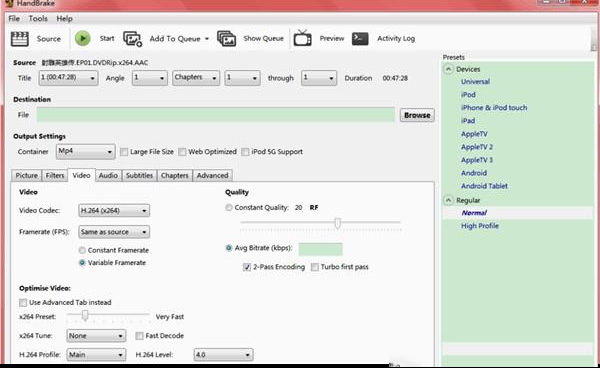
Task: Select the Normal preset
Action: (x=474, y=213)
